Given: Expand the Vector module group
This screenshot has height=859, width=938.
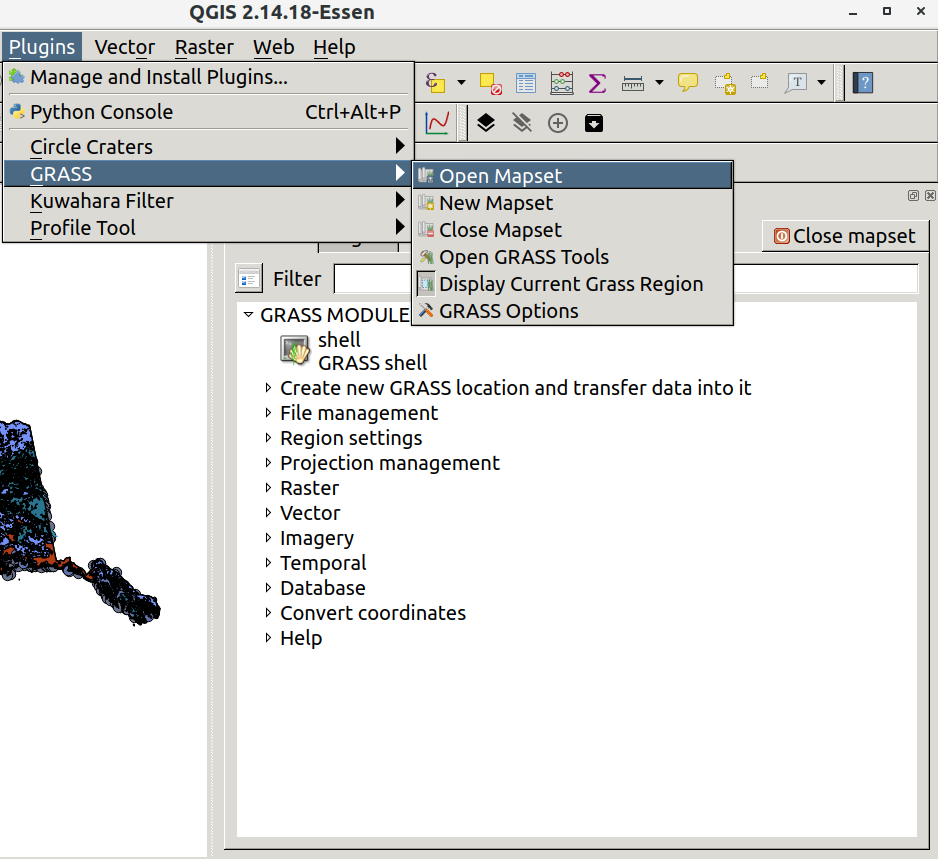Looking at the screenshot, I should coord(268,513).
